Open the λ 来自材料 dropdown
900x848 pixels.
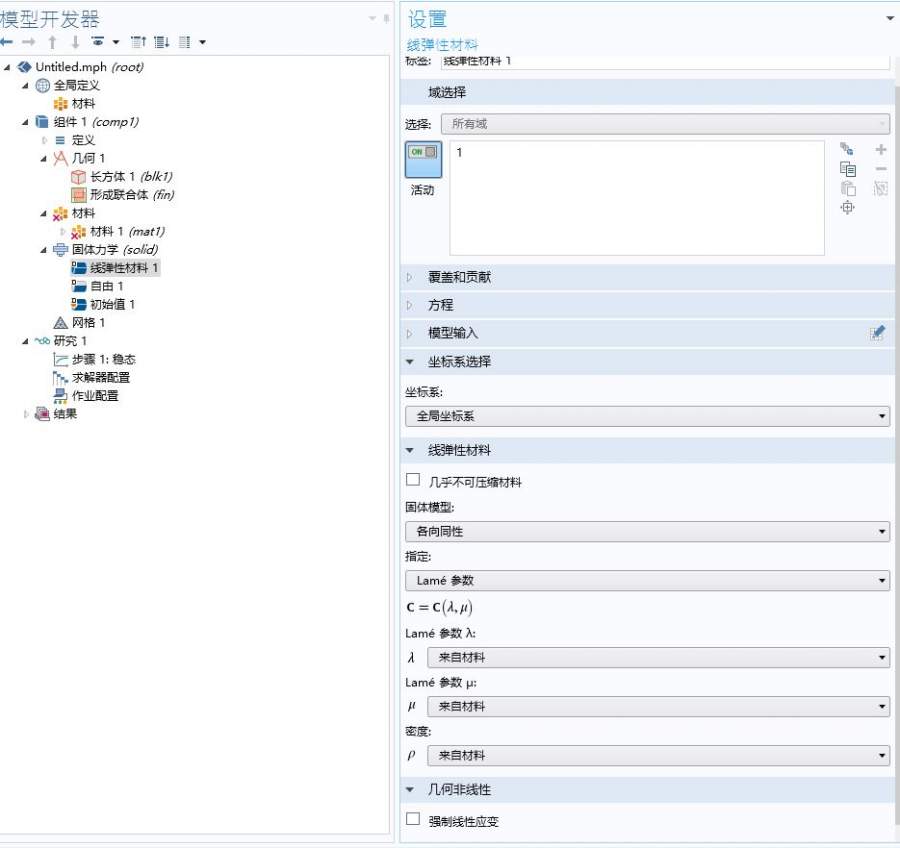tap(658, 658)
